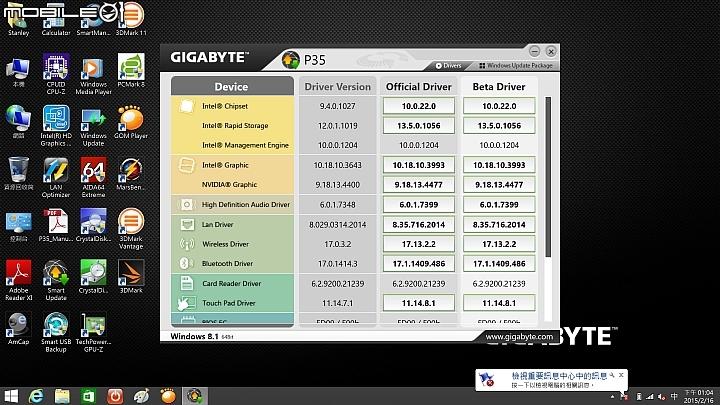Viewport: 720px width, 405px height.
Task: Open SmartManager desktop shortcut
Action: click(x=93, y=21)
